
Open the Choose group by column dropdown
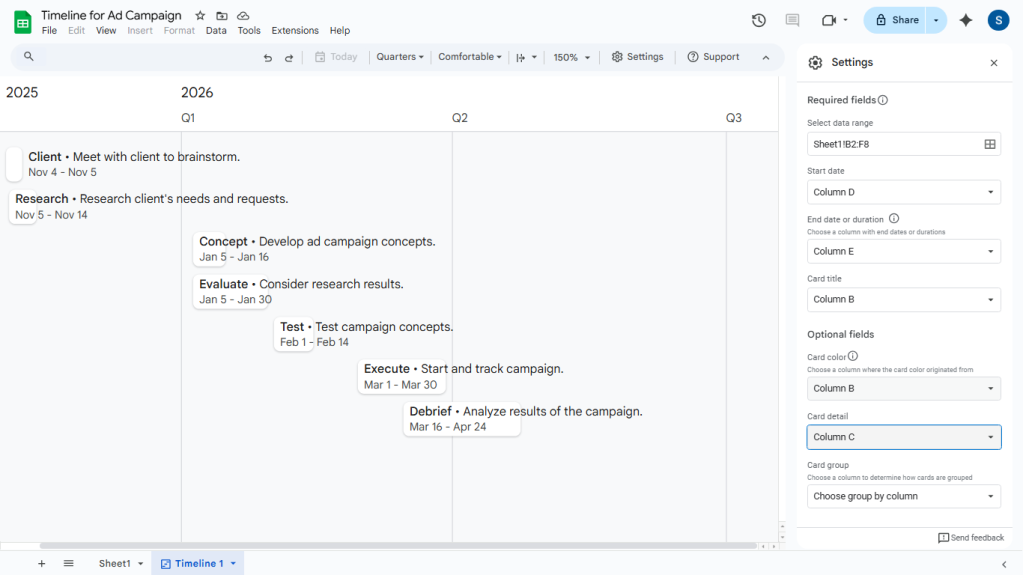click(x=904, y=497)
